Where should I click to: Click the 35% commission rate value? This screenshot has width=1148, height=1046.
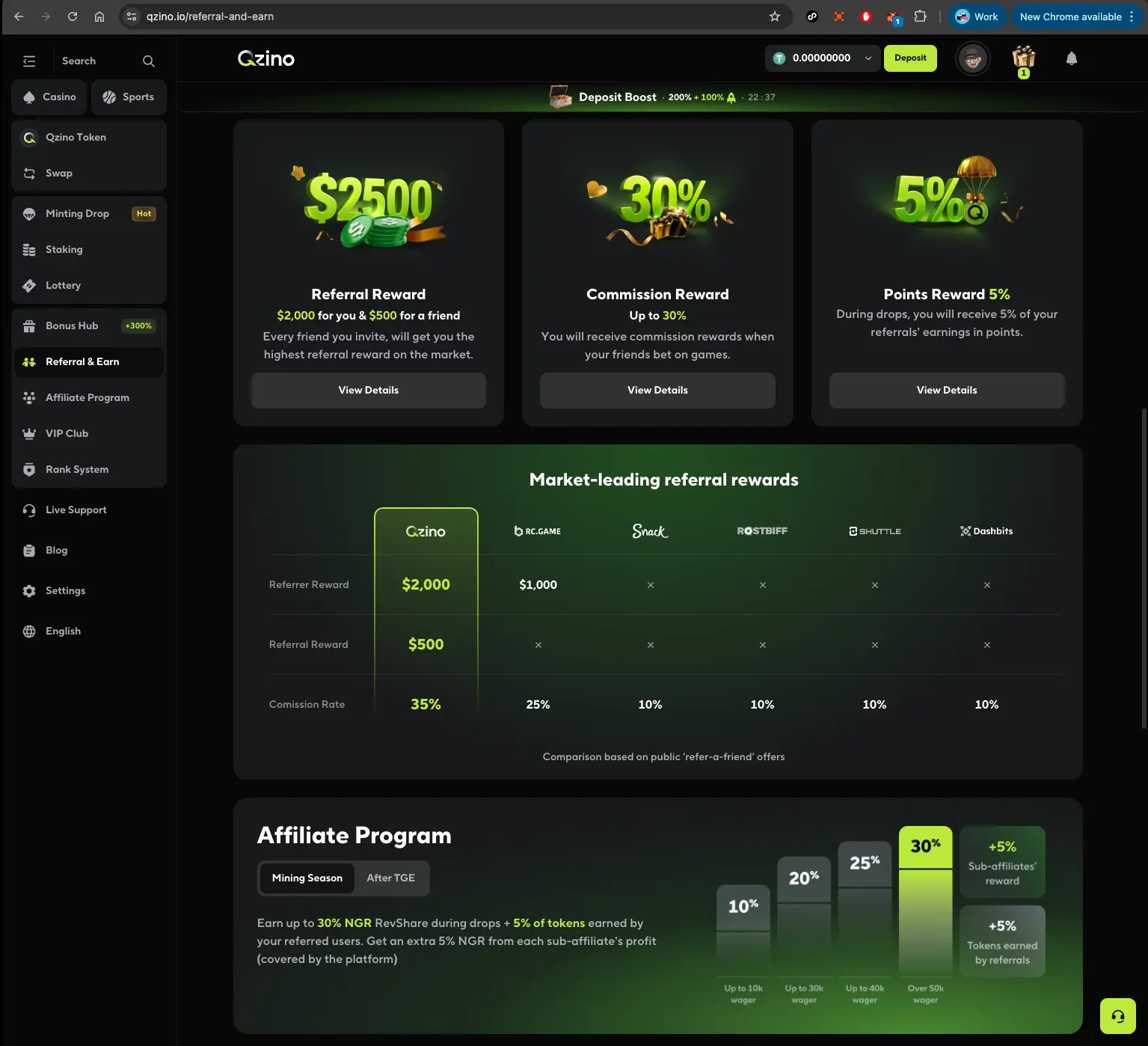(426, 705)
